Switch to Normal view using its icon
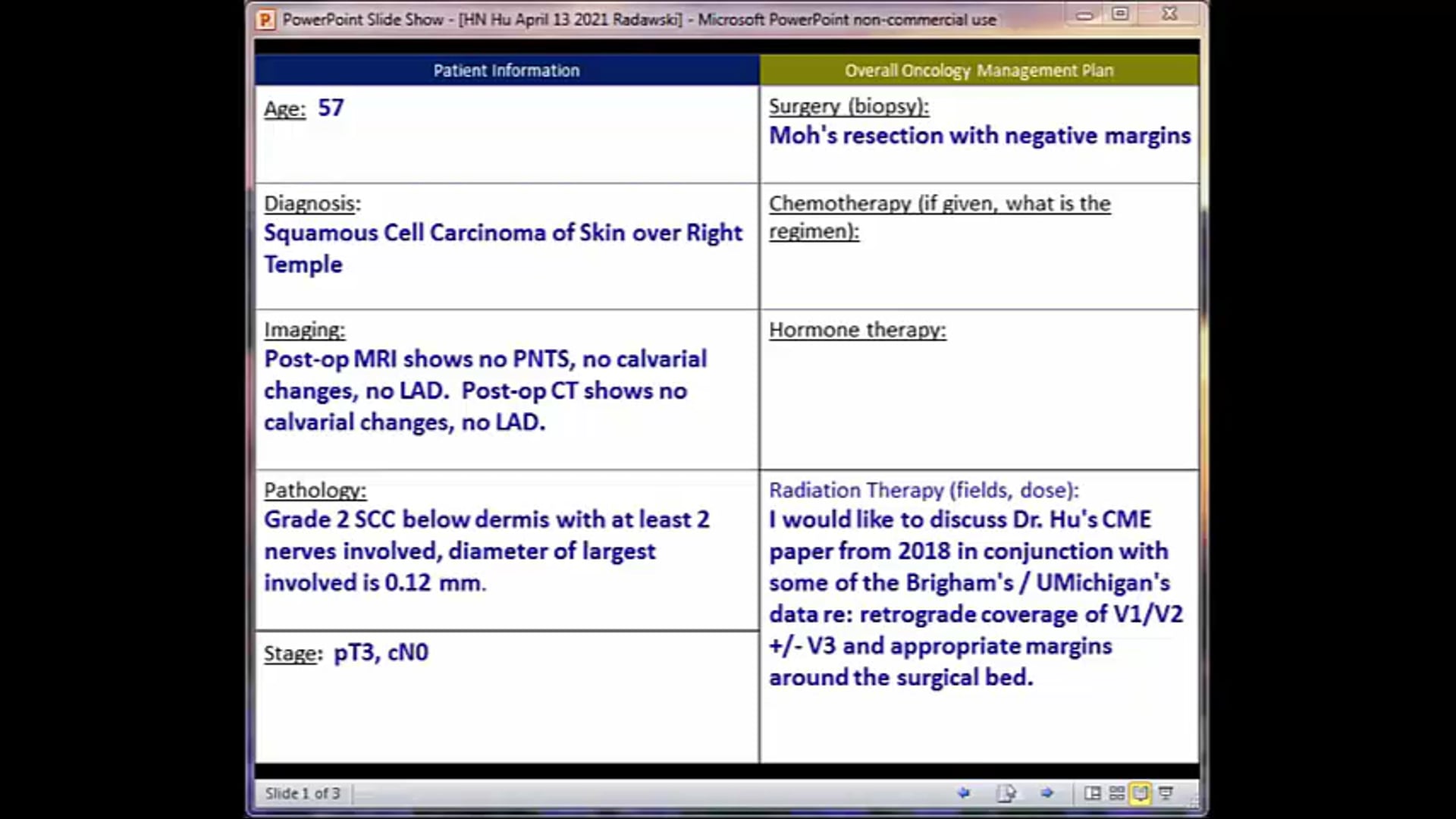Viewport: 1456px width, 819px height. click(x=1092, y=793)
